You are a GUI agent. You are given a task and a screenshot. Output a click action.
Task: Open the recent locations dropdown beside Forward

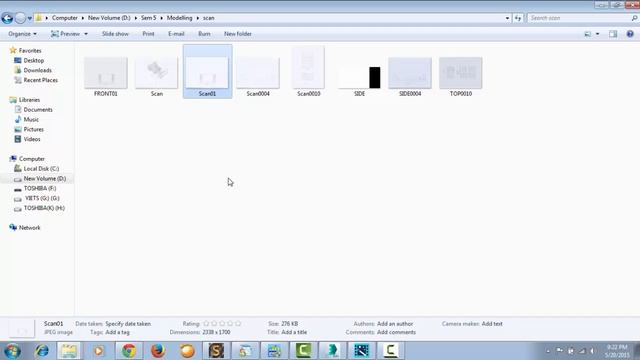(29, 18)
